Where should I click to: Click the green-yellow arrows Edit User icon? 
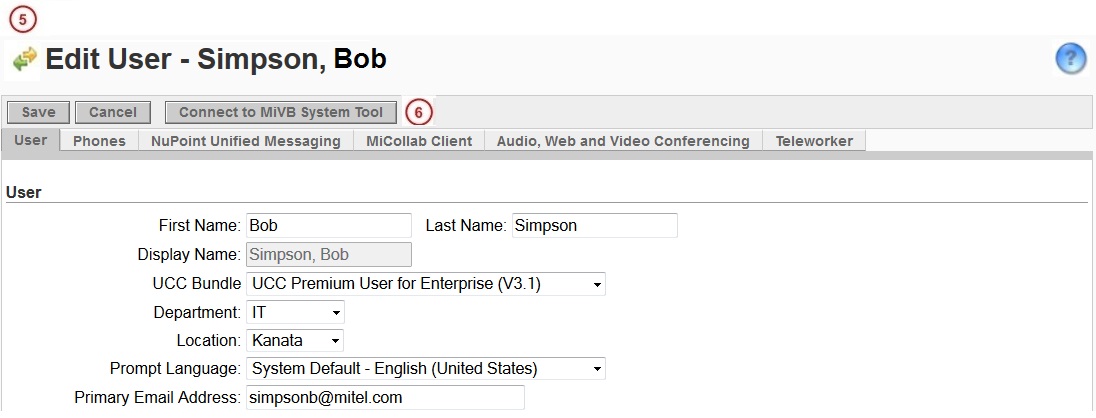point(24,60)
